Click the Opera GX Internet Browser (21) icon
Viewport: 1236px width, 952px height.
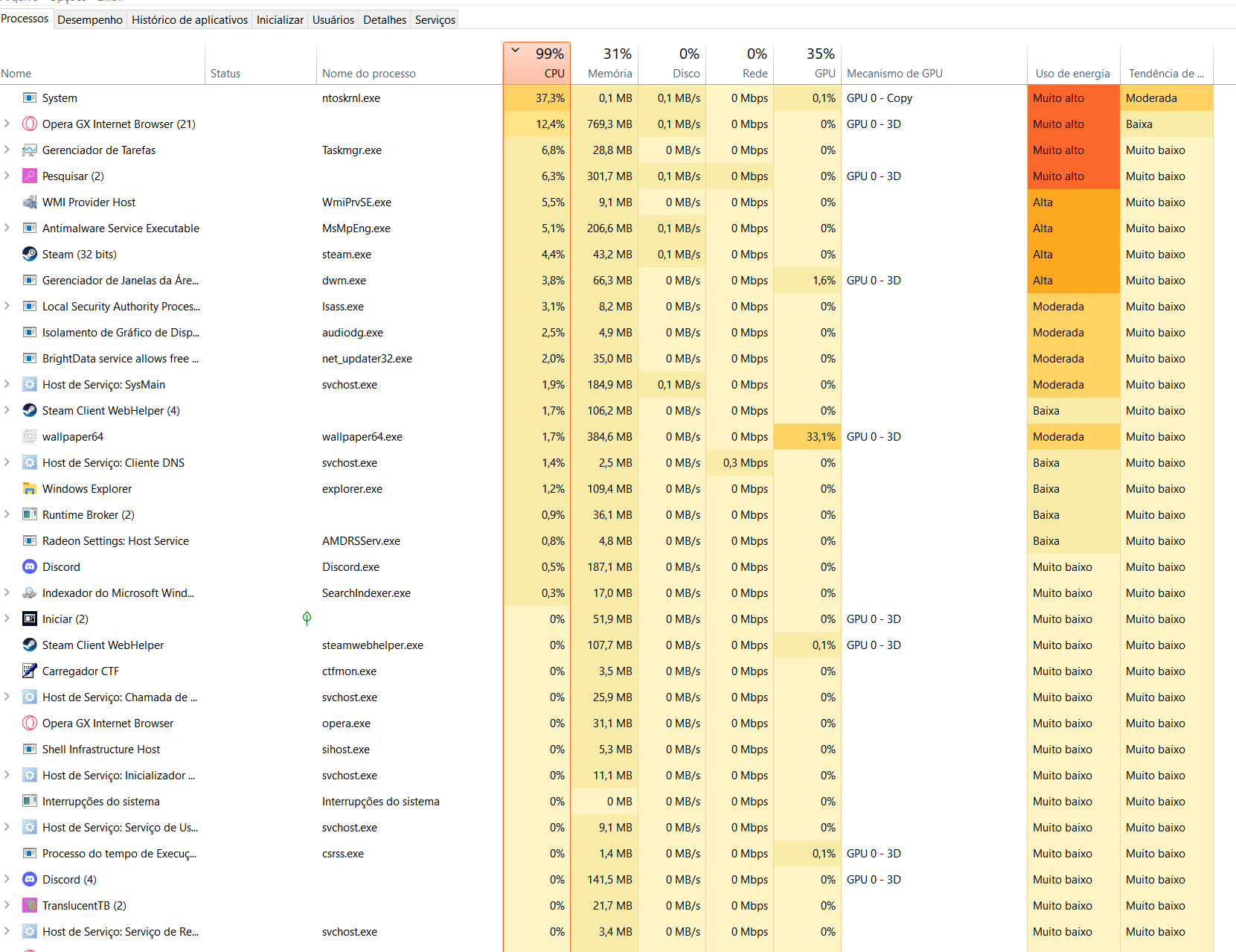tap(30, 124)
